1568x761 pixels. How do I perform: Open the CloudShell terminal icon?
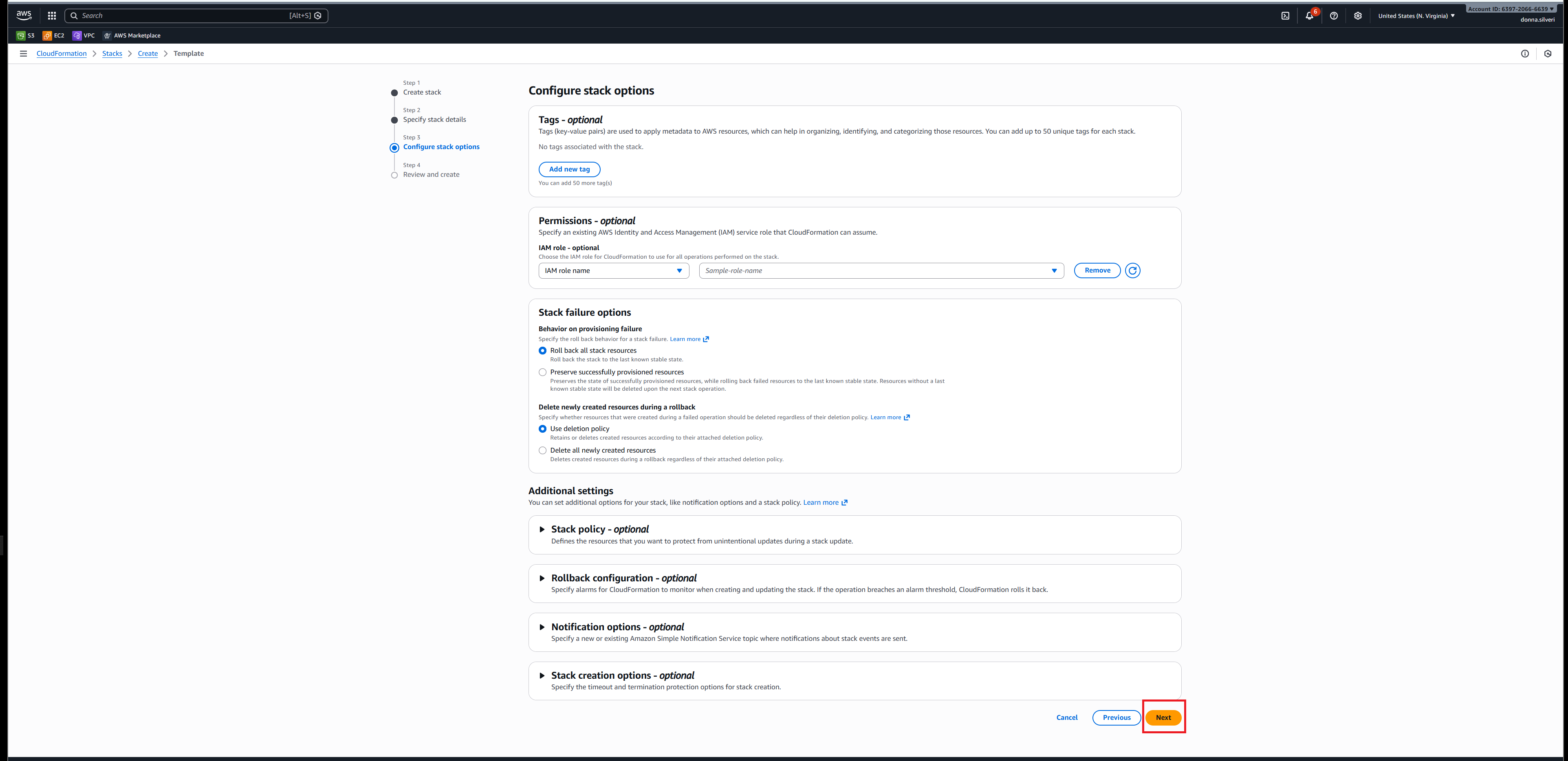1285,16
